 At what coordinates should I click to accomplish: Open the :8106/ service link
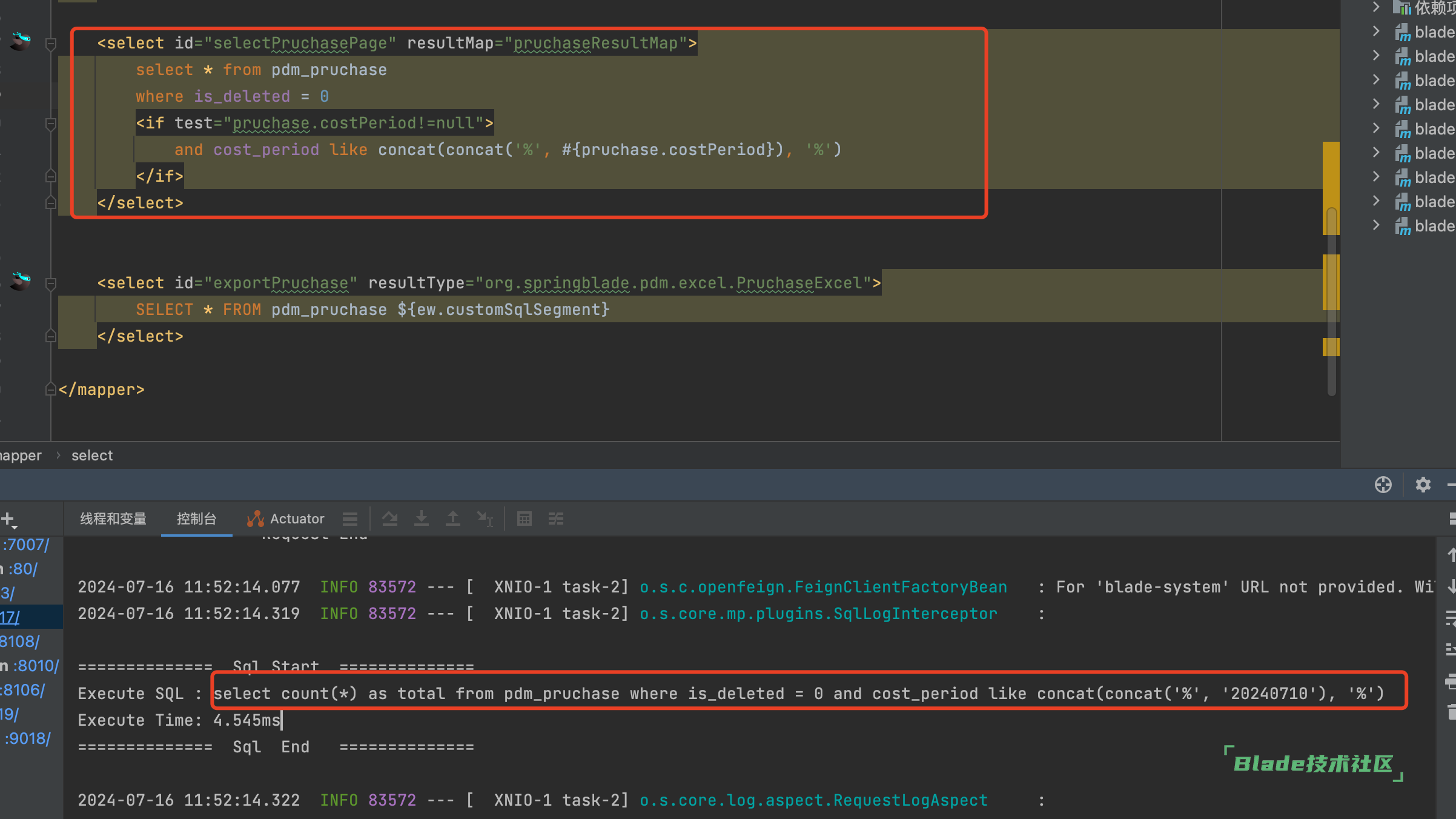pos(23,690)
